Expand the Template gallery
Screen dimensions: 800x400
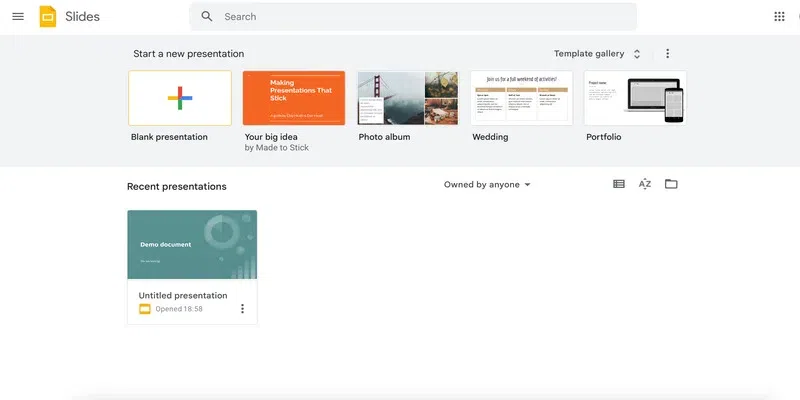[x=598, y=54]
